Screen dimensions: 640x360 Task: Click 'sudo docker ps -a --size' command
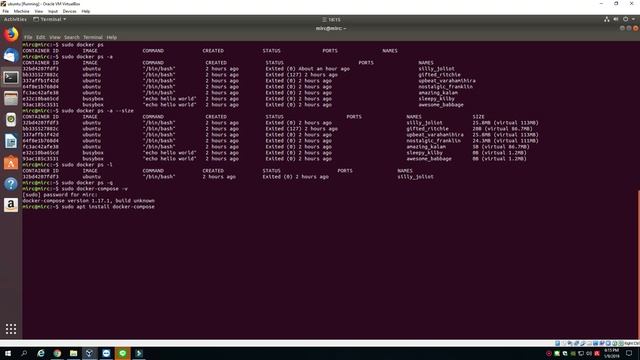(98, 111)
